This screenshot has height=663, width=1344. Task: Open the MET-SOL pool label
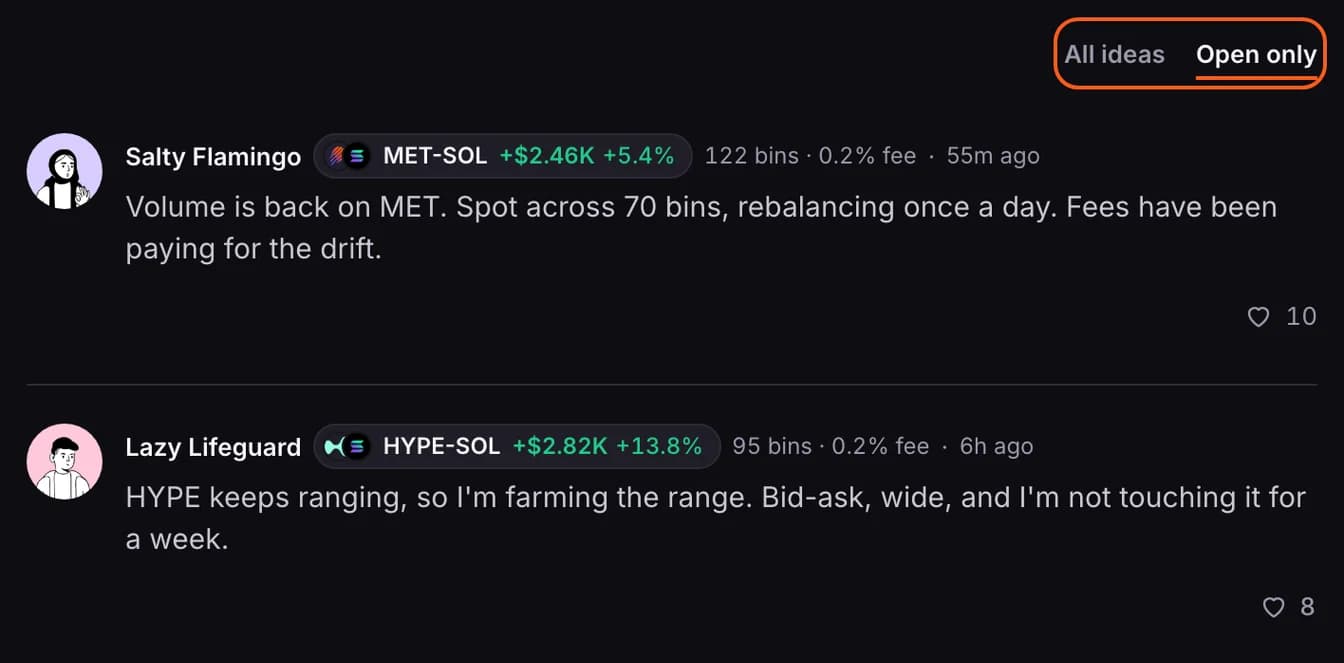435,156
